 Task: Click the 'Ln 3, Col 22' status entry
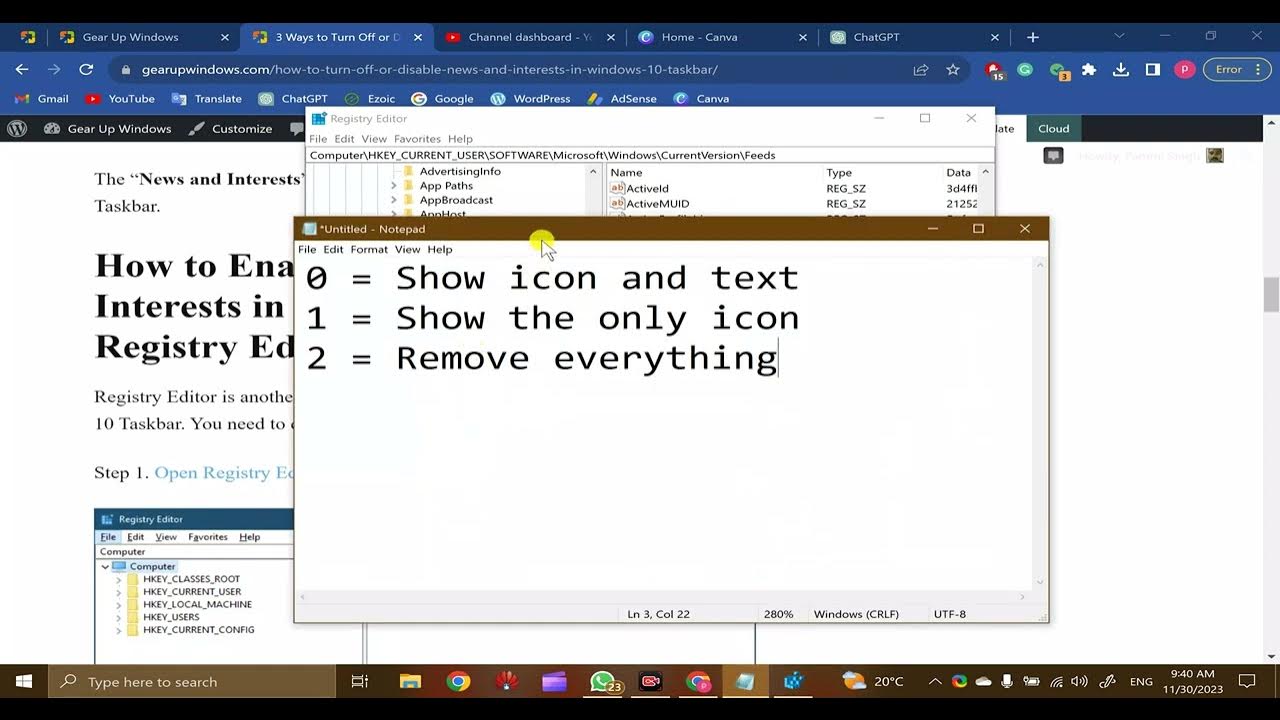coord(659,614)
